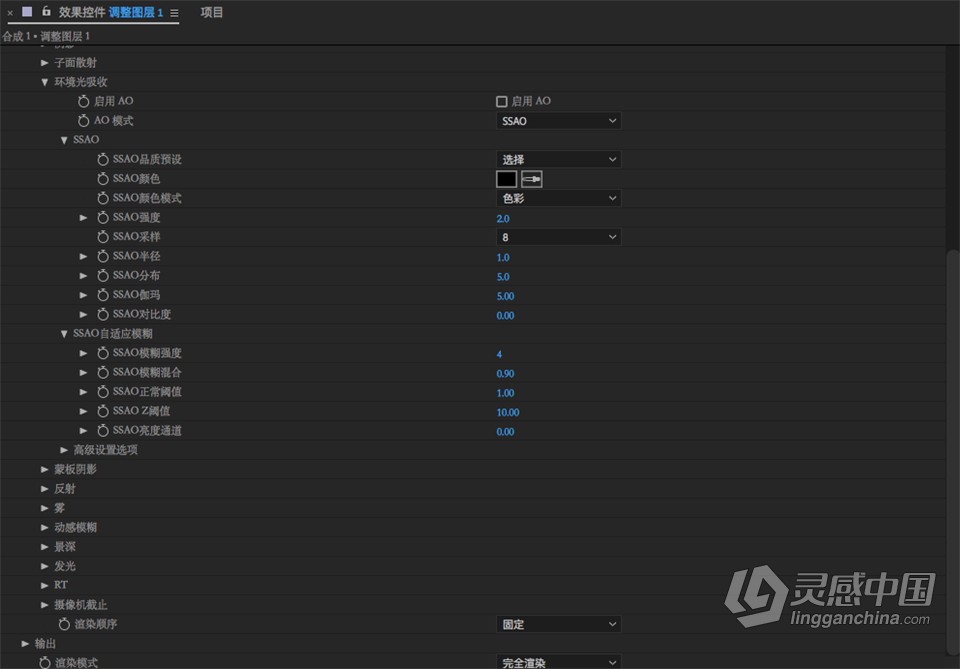
Task: Click the layer color label square
Action: [27, 12]
